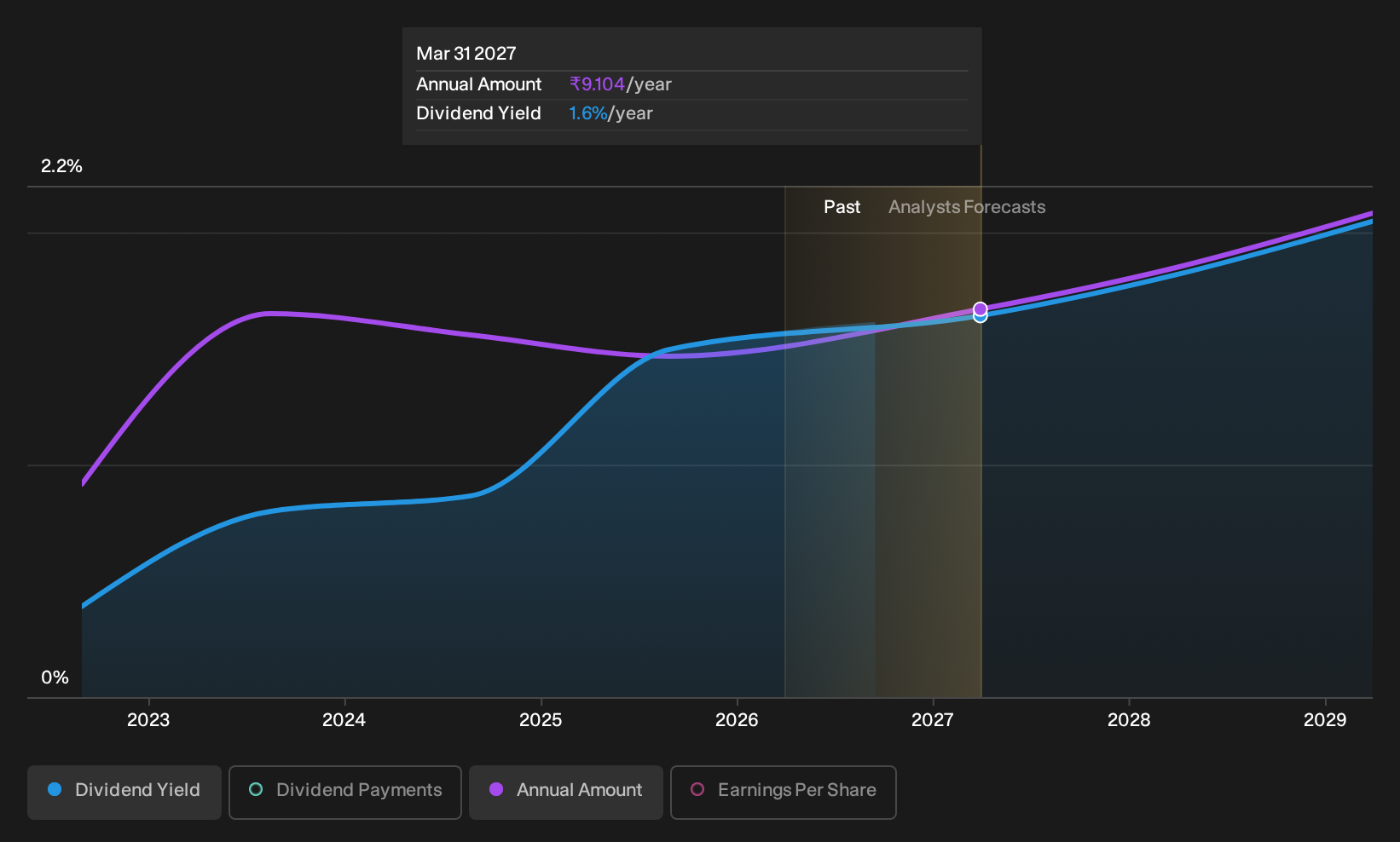Click the blue Dividend Yield legend dot
Screen dimensions: 1400x842
tap(55, 789)
